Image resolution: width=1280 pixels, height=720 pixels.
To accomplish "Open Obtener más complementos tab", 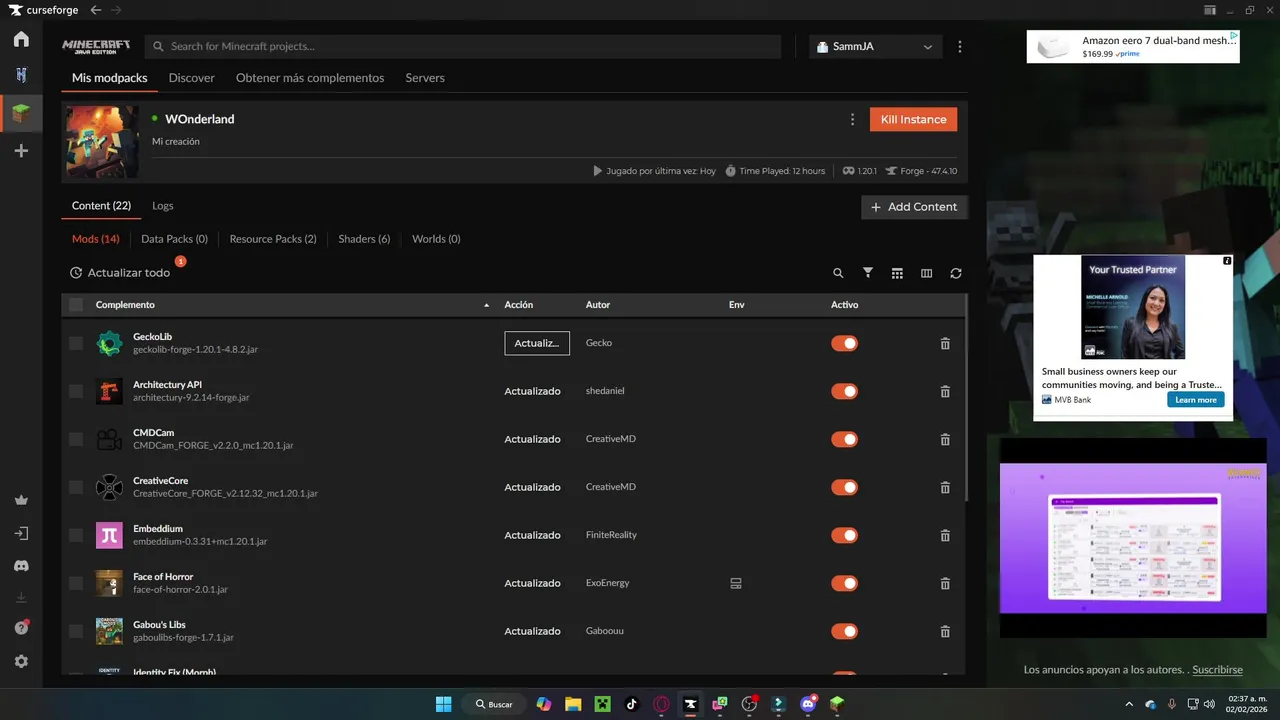I will (x=310, y=78).
